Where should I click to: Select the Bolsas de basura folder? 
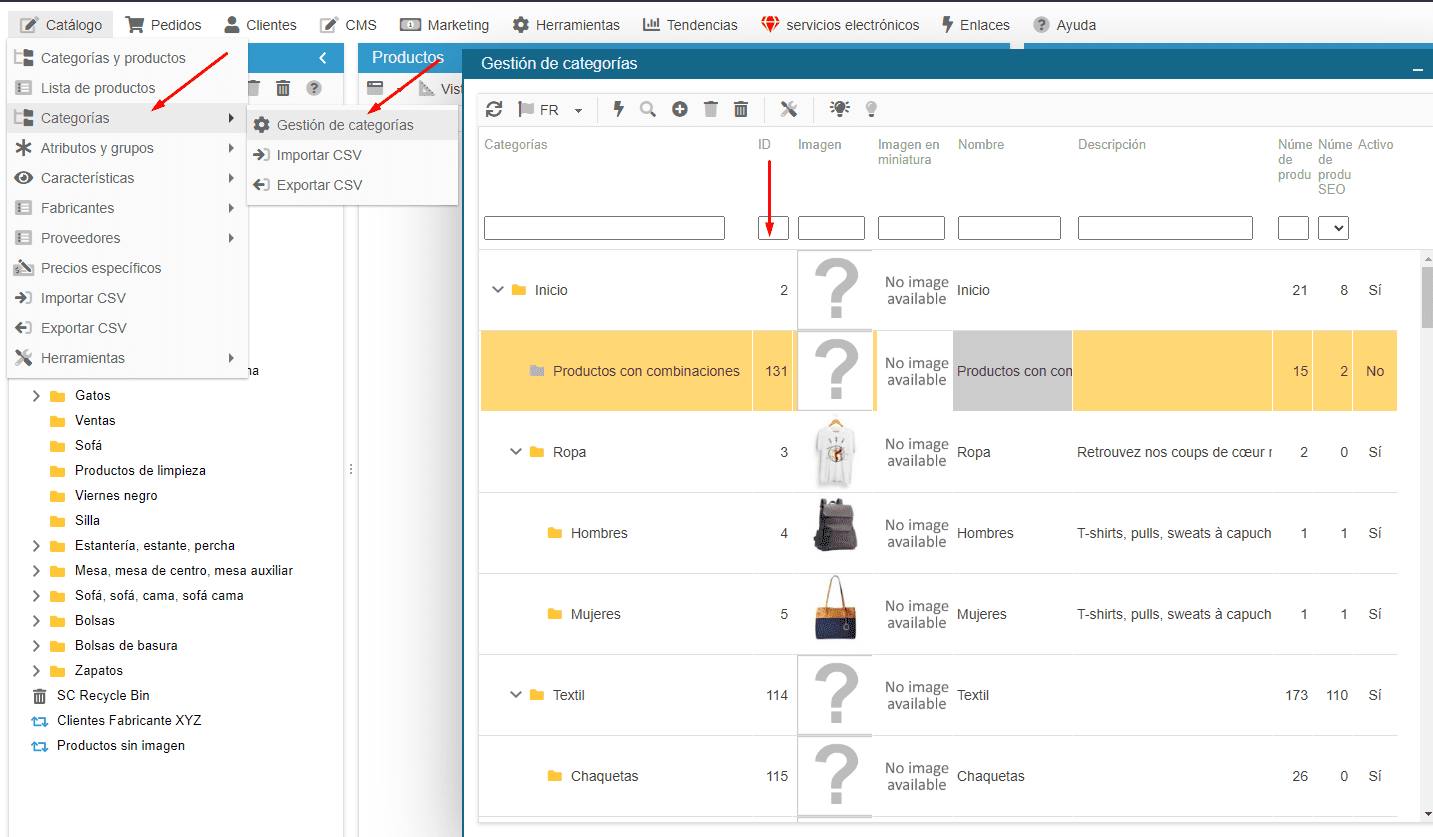[x=126, y=646]
